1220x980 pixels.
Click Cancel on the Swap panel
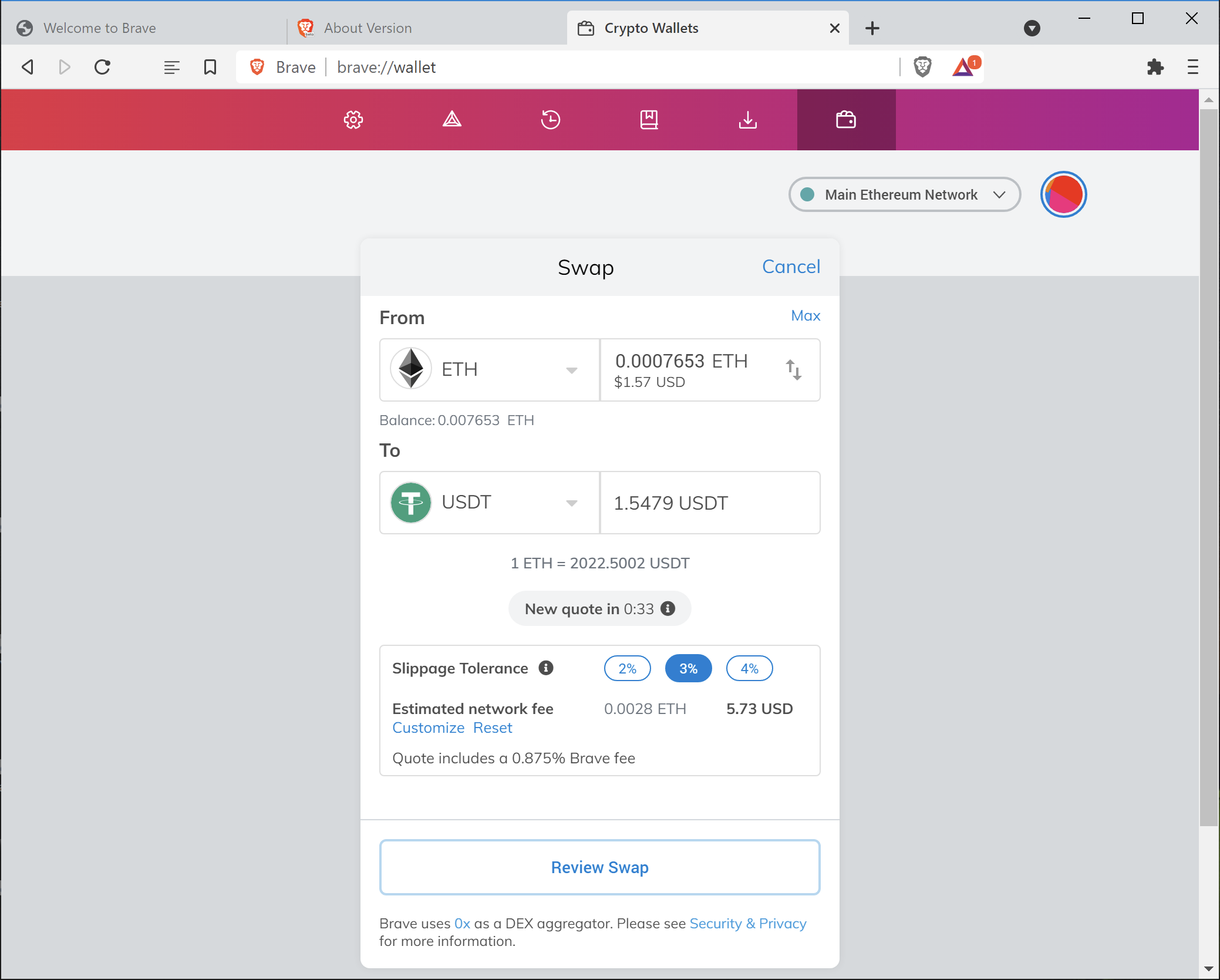[x=791, y=267]
